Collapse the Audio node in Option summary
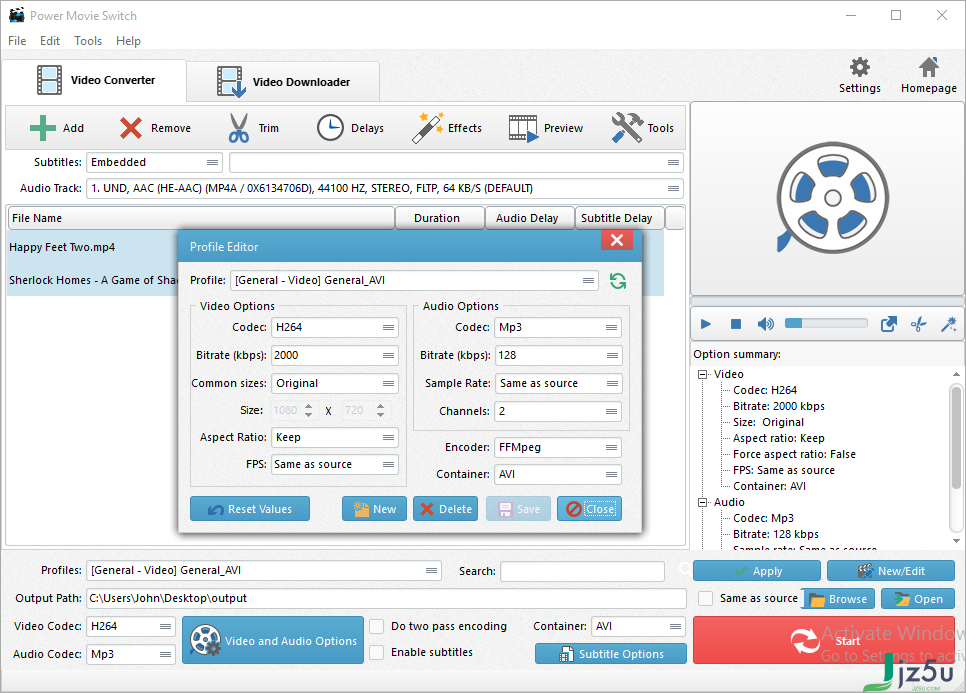966x693 pixels. 702,503
